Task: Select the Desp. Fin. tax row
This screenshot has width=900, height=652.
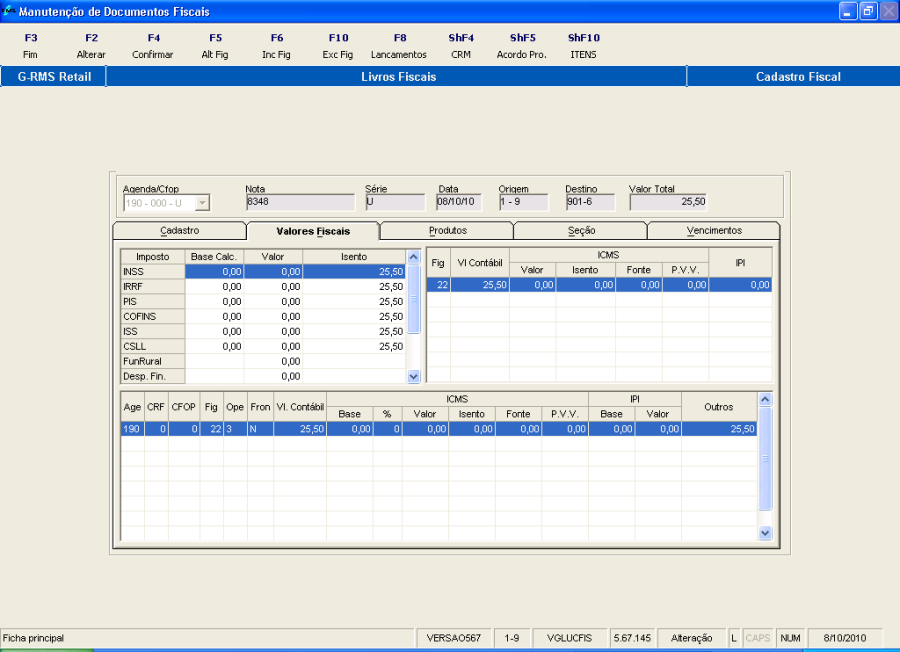Action: (263, 376)
